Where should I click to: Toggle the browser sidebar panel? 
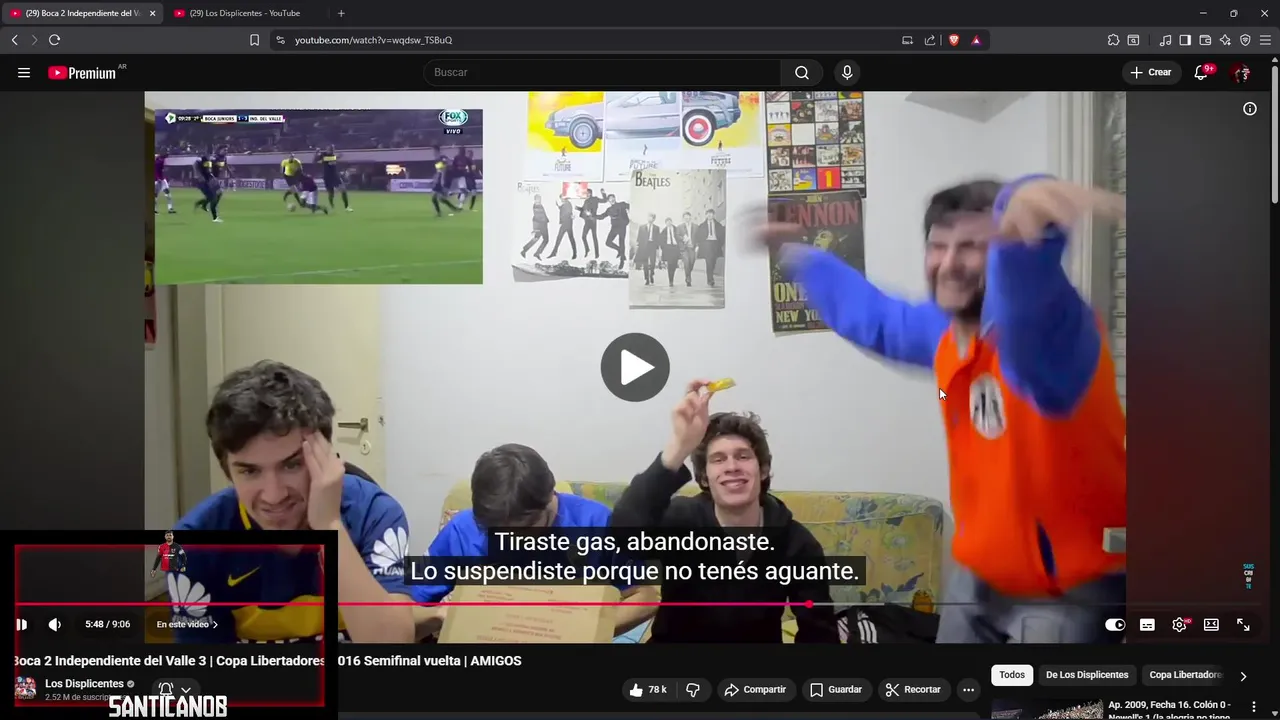click(1185, 40)
